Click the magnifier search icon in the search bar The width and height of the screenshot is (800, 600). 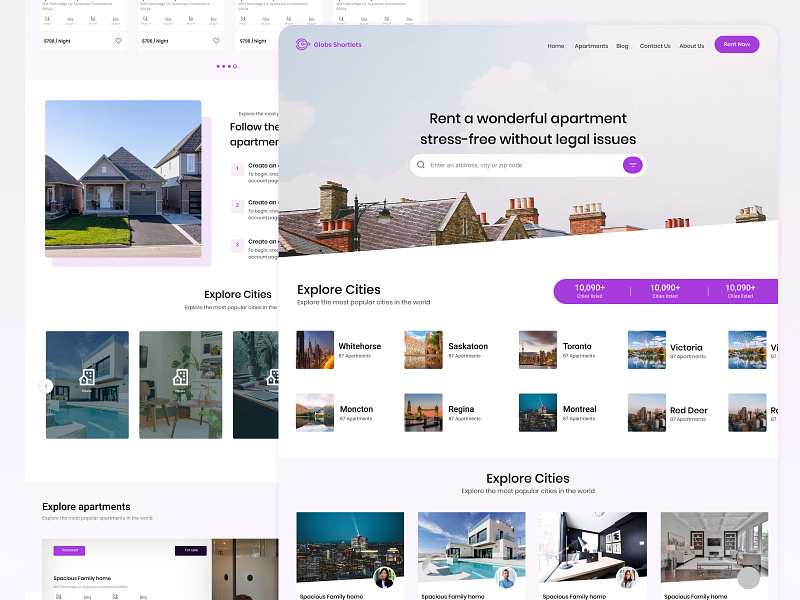click(421, 164)
